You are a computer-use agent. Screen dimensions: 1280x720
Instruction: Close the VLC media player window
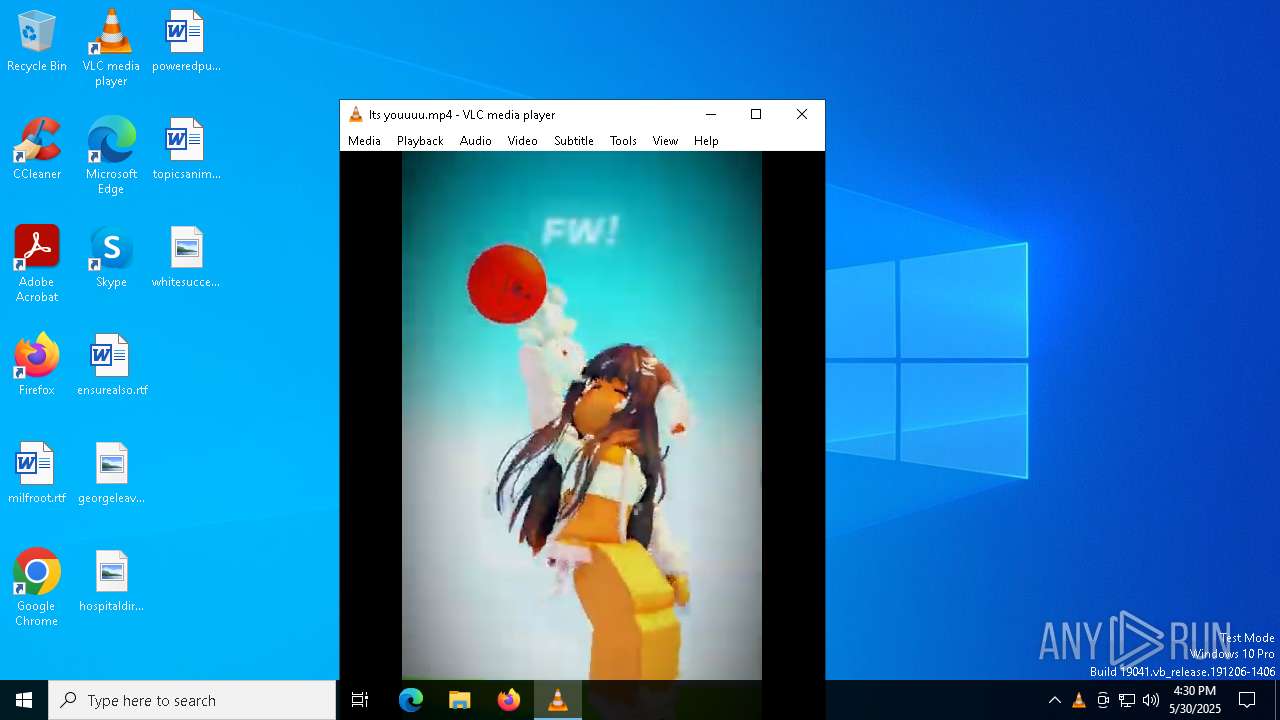pyautogui.click(x=802, y=114)
